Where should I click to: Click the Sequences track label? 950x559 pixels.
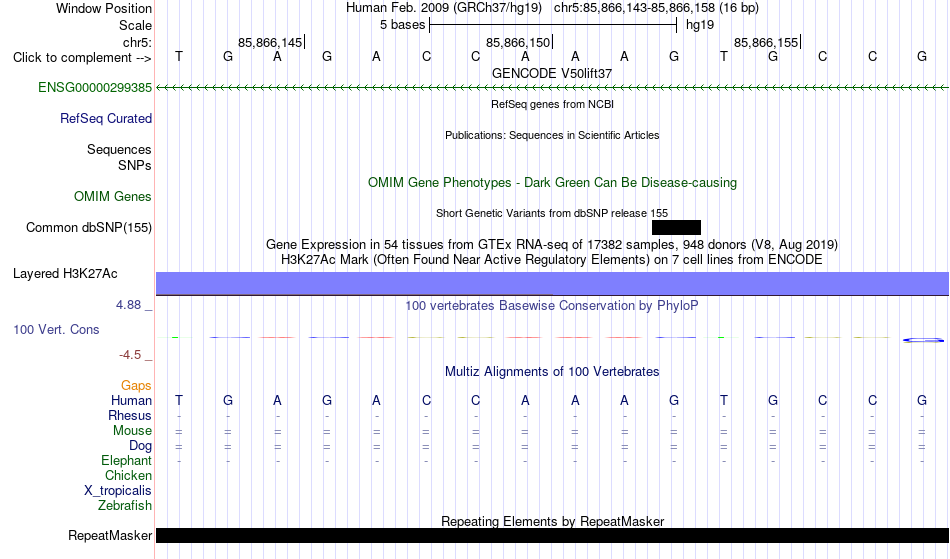click(x=119, y=150)
